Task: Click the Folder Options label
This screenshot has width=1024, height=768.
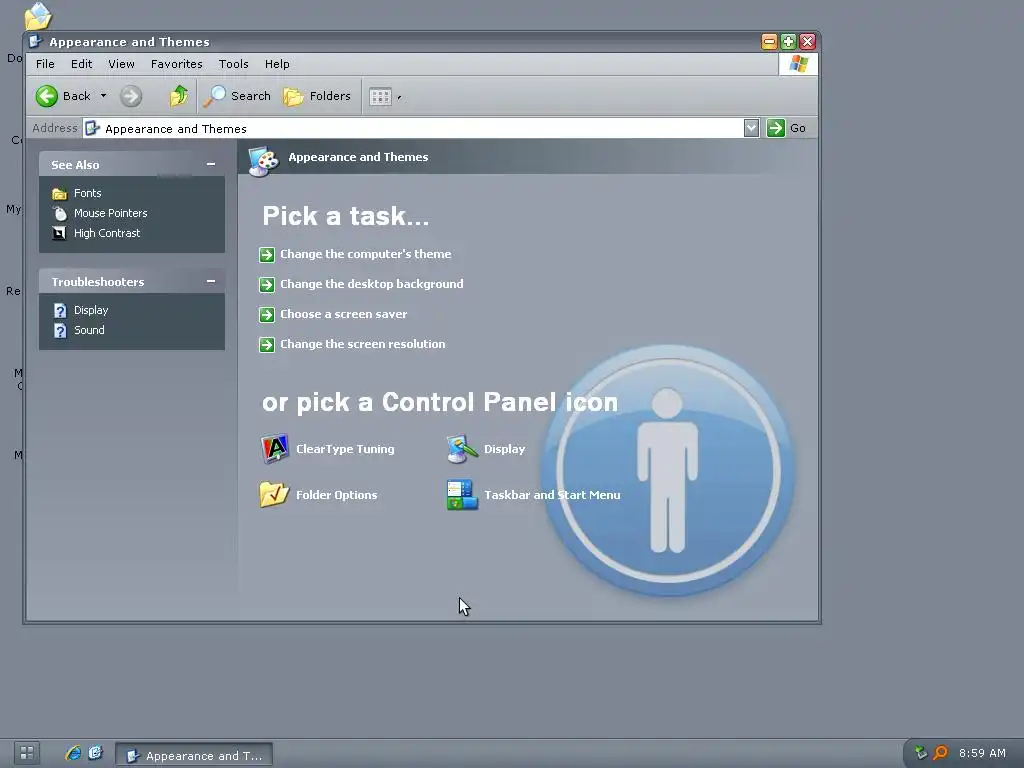Action: (x=336, y=495)
